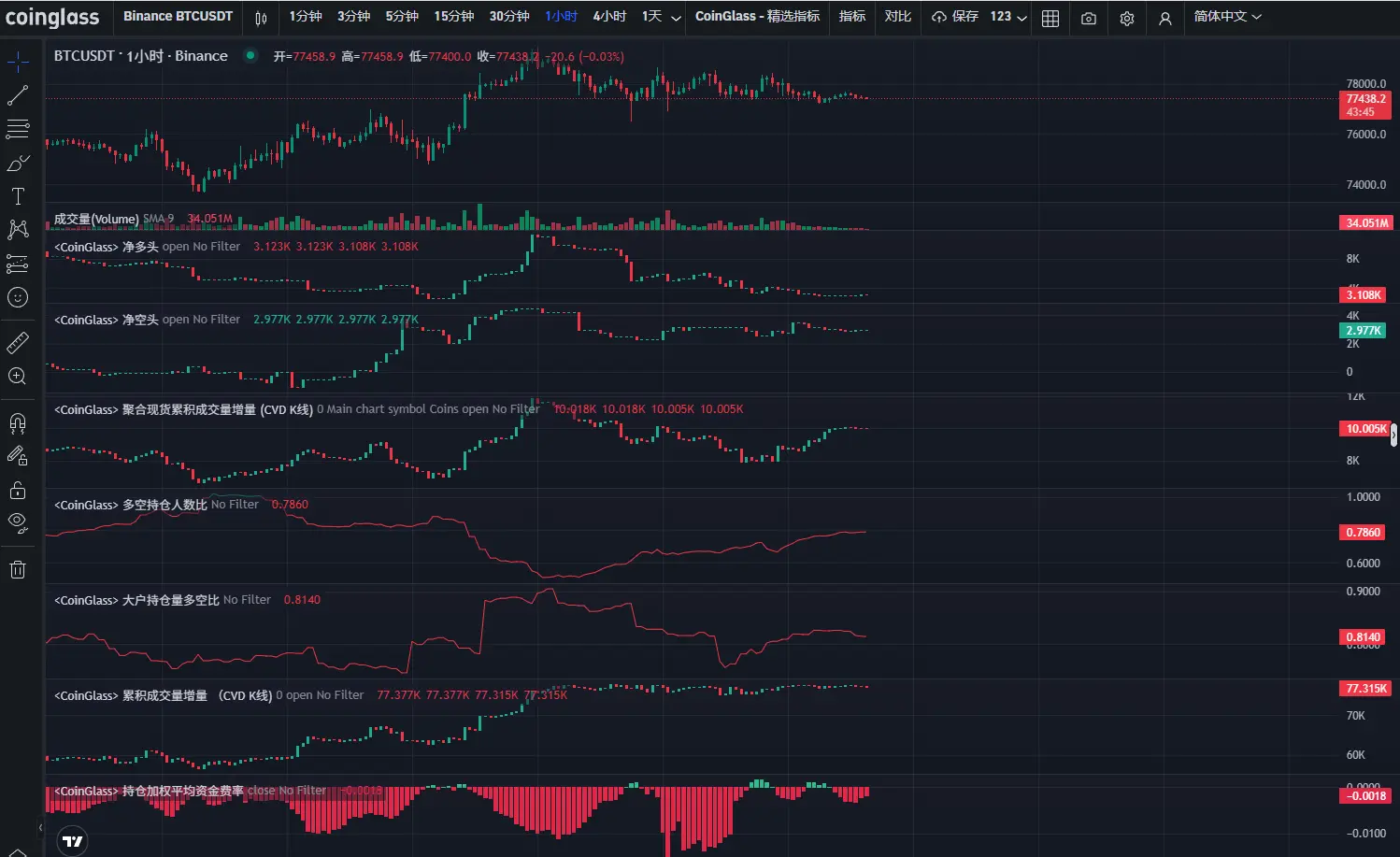The height and width of the screenshot is (857, 1400).
Task: Click the coinglass logo
Action: coord(52,17)
